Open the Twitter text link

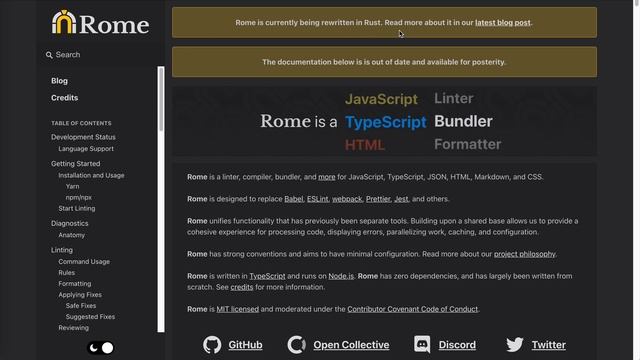pyautogui.click(x=549, y=345)
